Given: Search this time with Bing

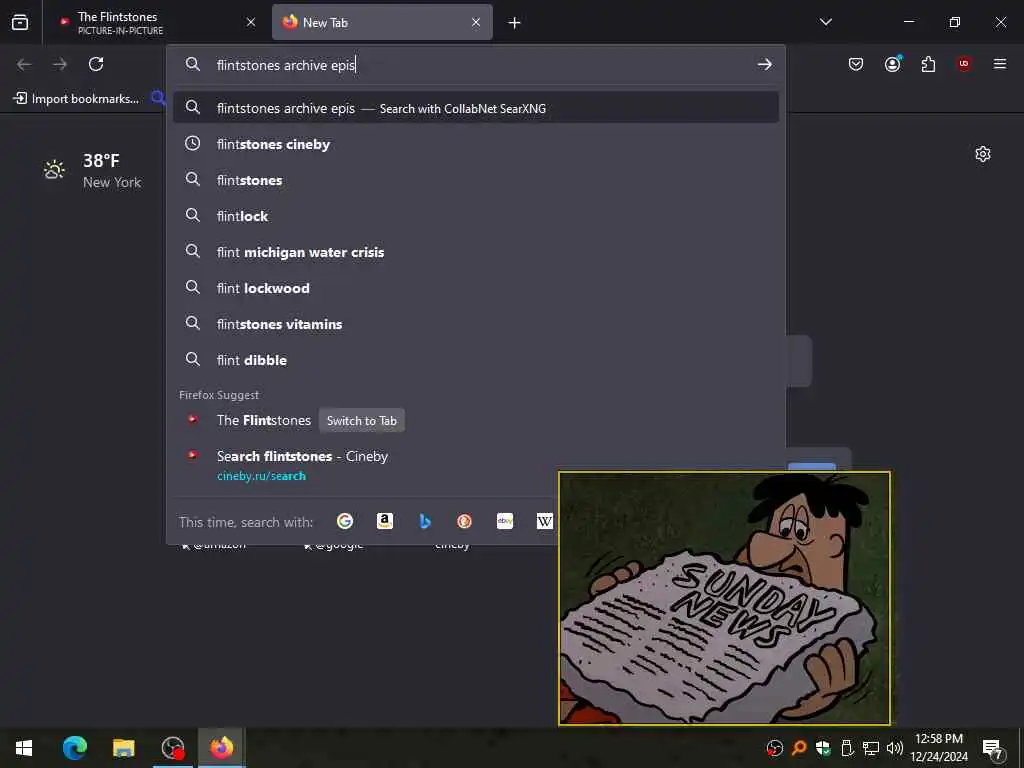Looking at the screenshot, I should coord(424,521).
